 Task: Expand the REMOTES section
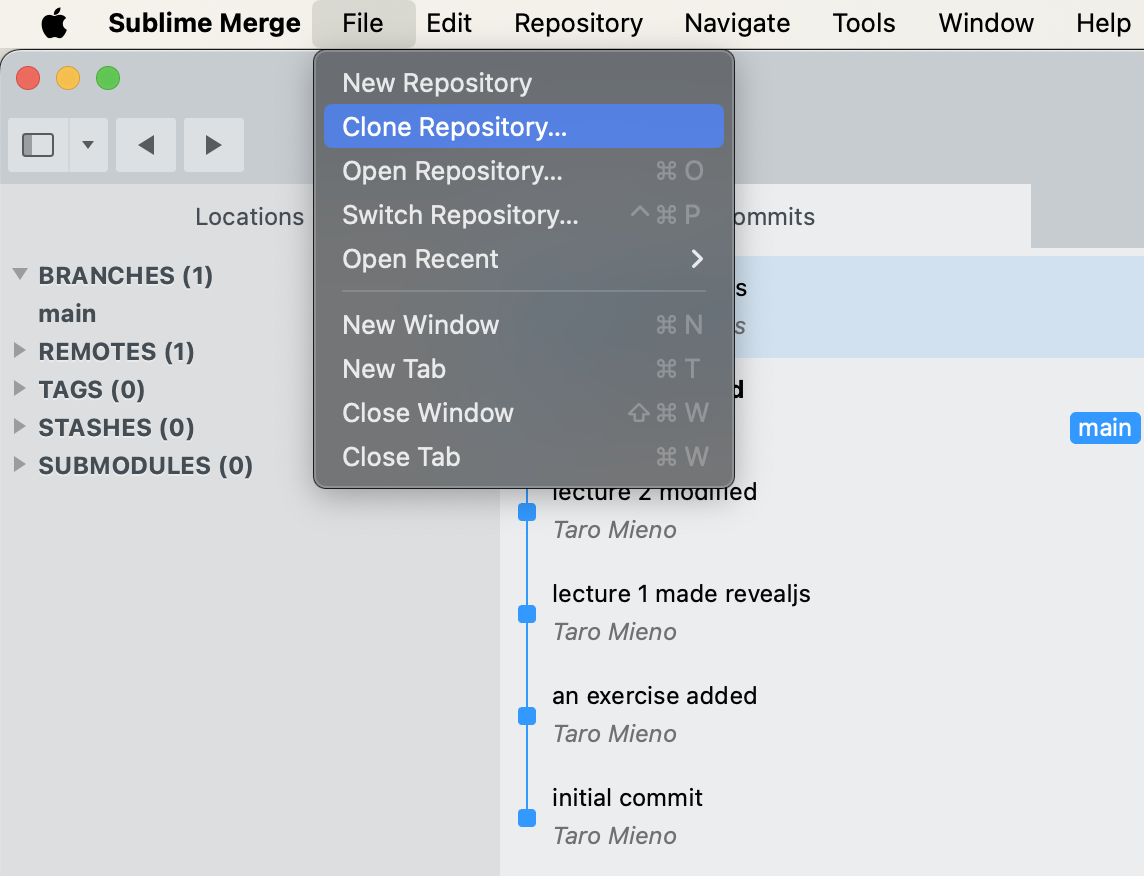point(20,351)
